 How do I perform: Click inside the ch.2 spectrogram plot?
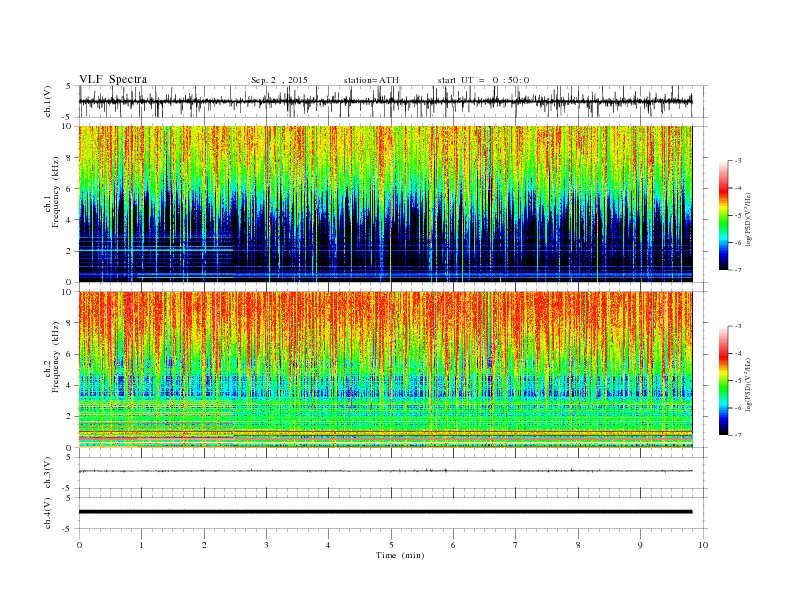coord(386,369)
